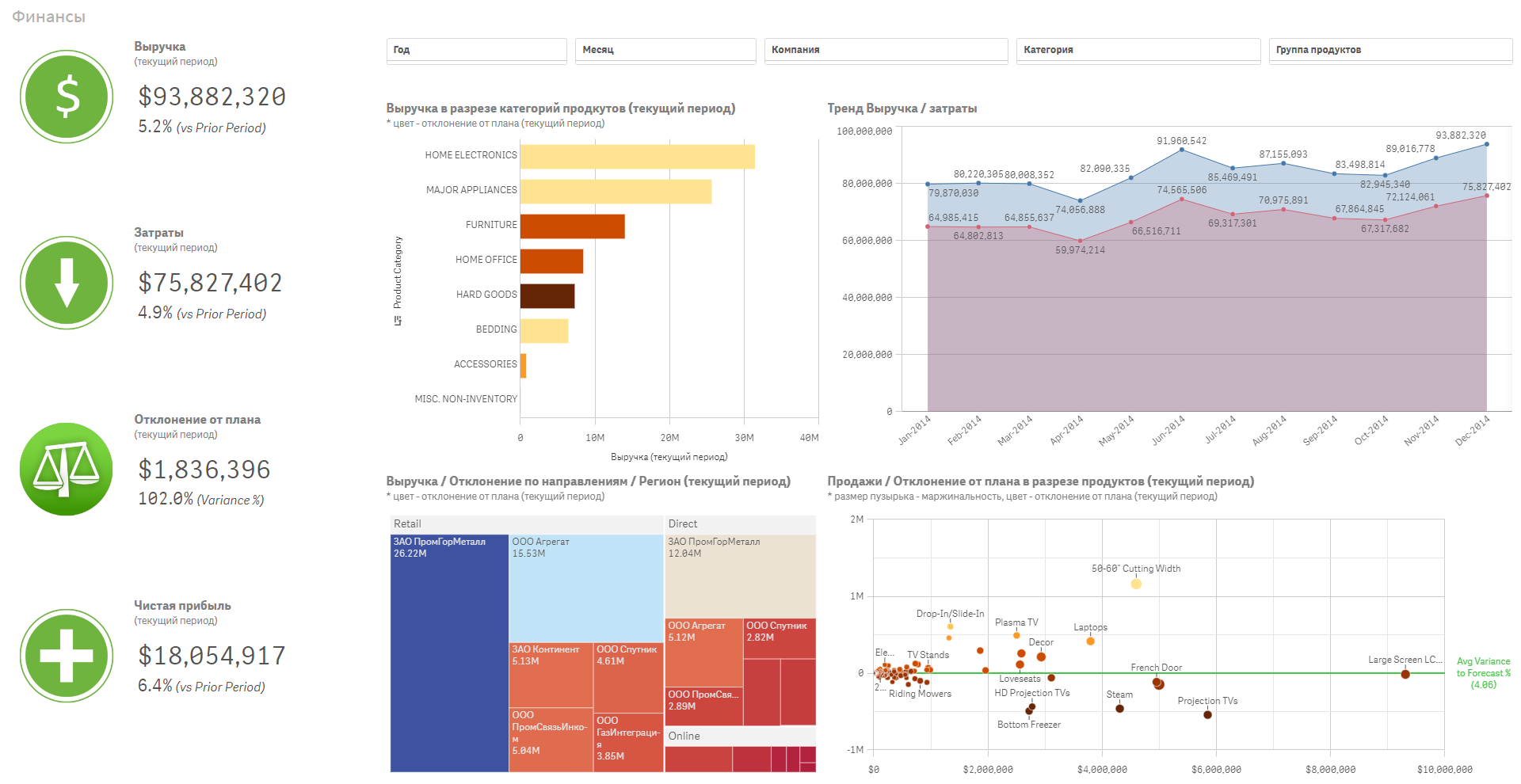Click the green down-arrow costs icon

(67, 283)
